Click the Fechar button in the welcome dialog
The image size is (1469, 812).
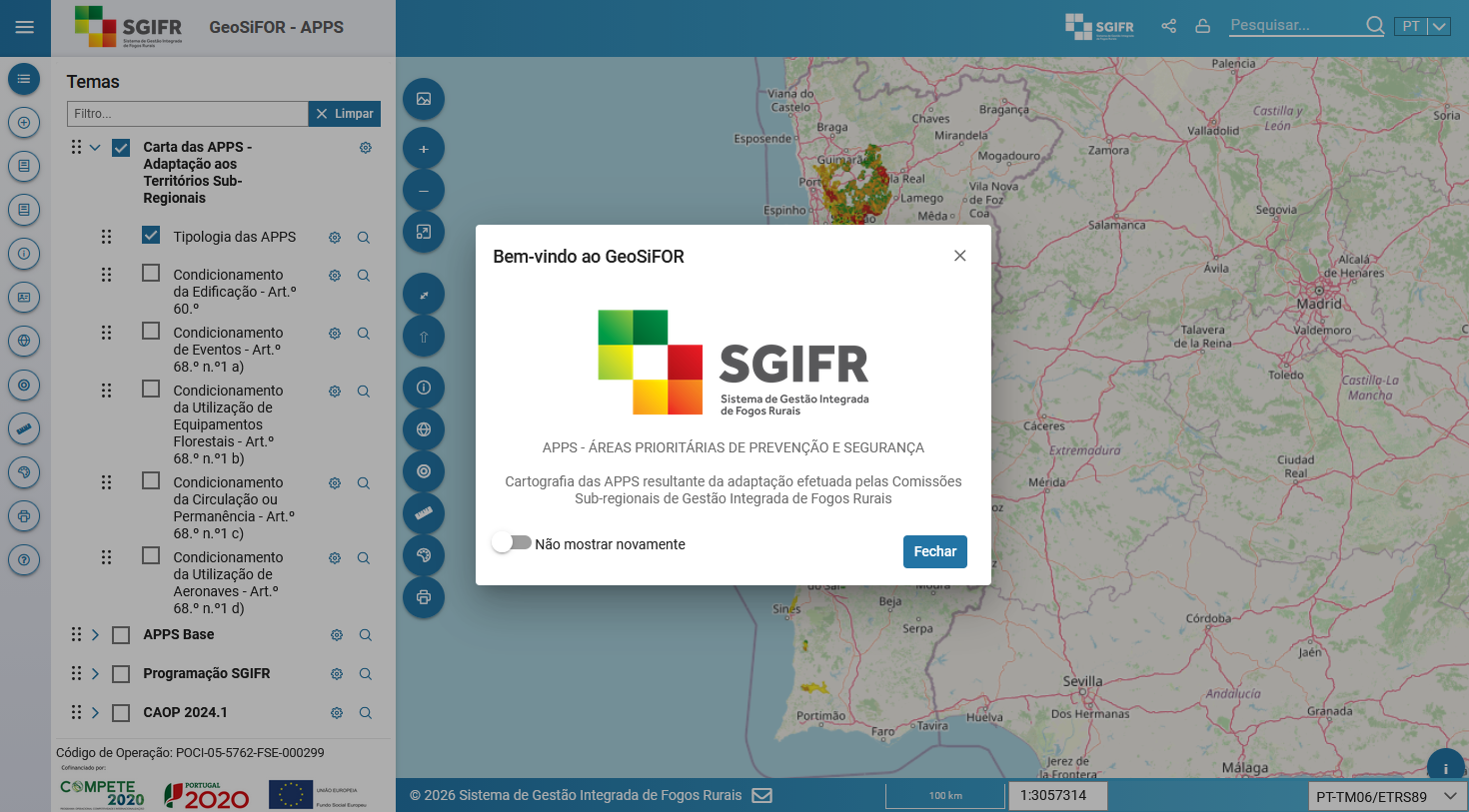934,551
